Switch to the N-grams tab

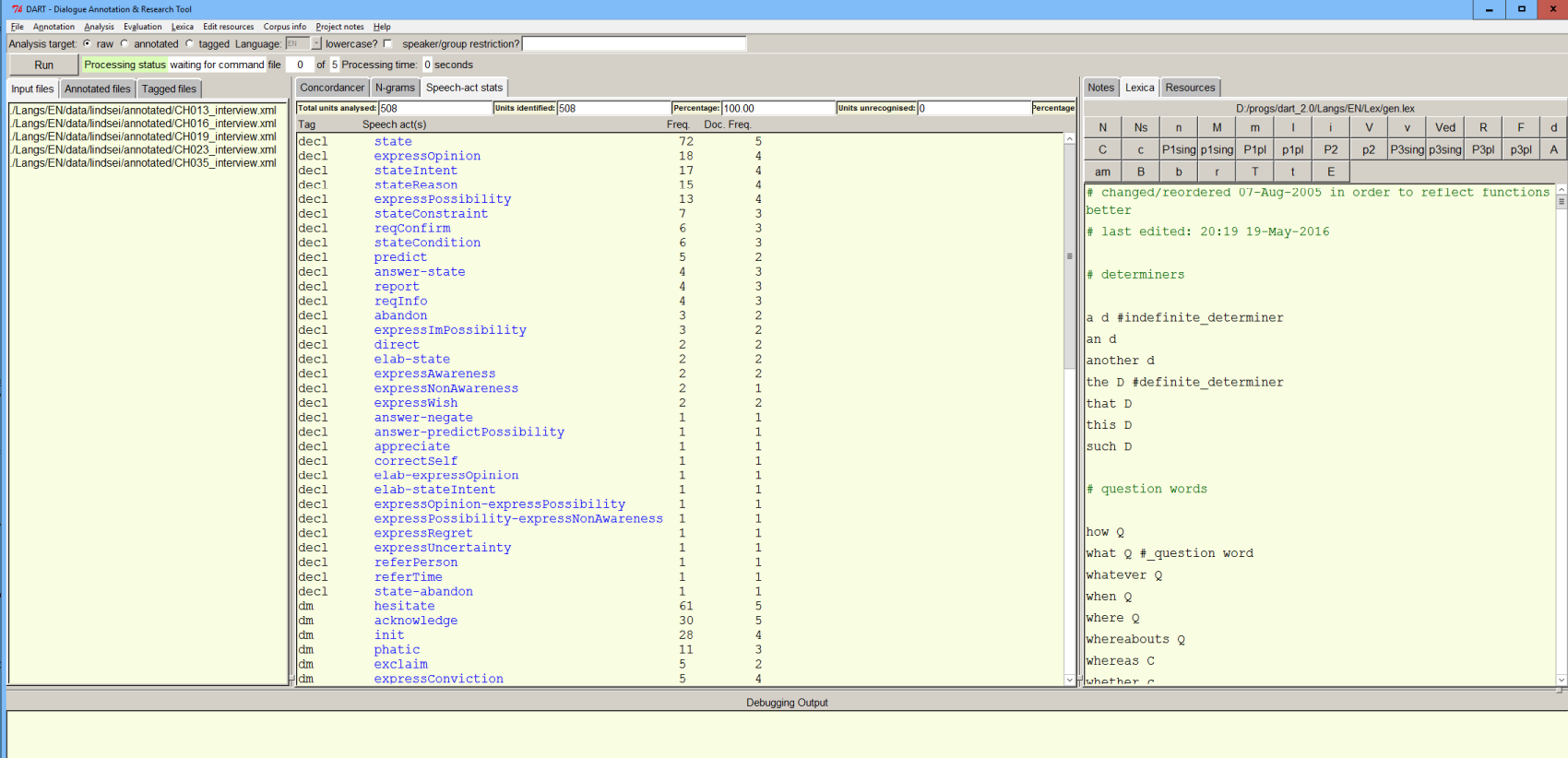395,88
